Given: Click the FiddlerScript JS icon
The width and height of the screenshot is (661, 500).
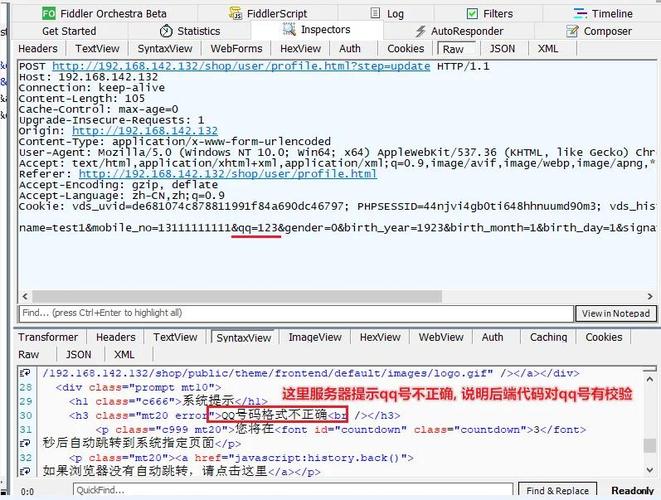Looking at the screenshot, I should 235,13.
